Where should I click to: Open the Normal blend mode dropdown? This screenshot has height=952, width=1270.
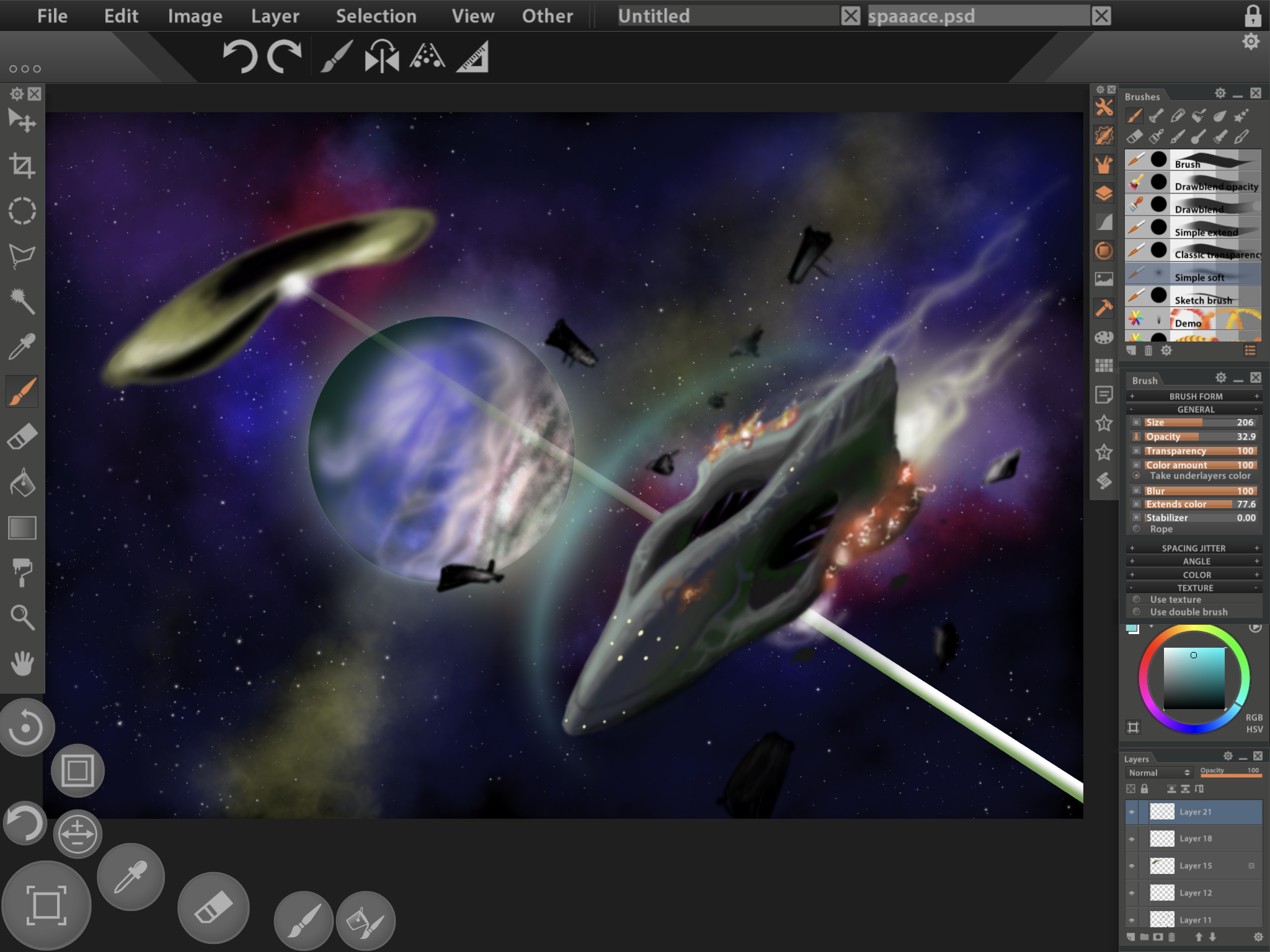tap(1158, 772)
